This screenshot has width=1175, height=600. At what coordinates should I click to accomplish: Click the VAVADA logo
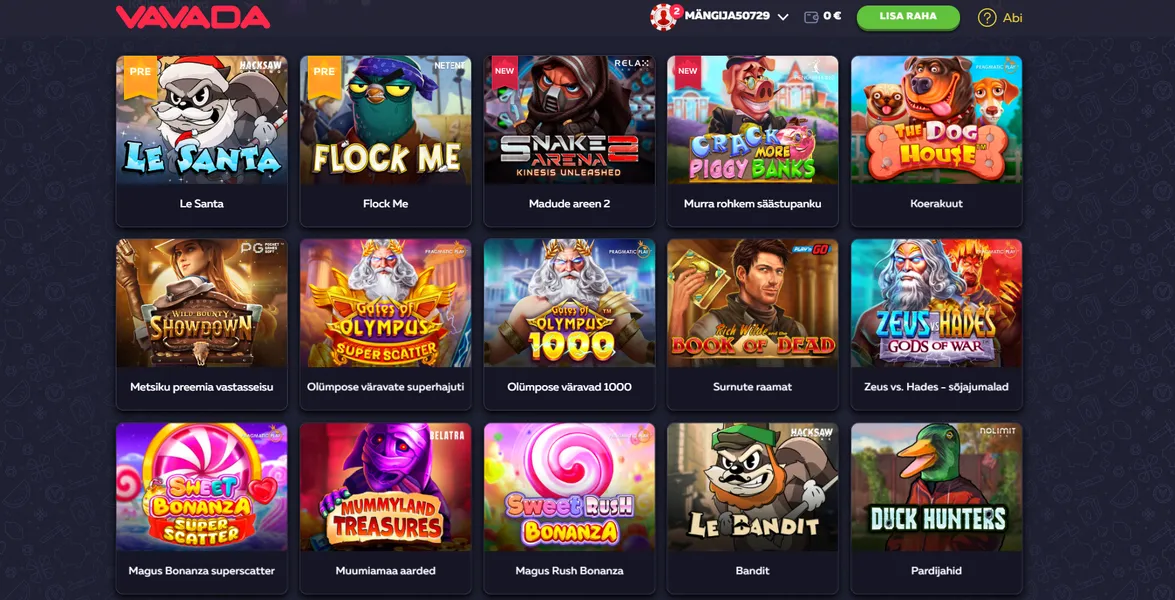click(x=193, y=16)
